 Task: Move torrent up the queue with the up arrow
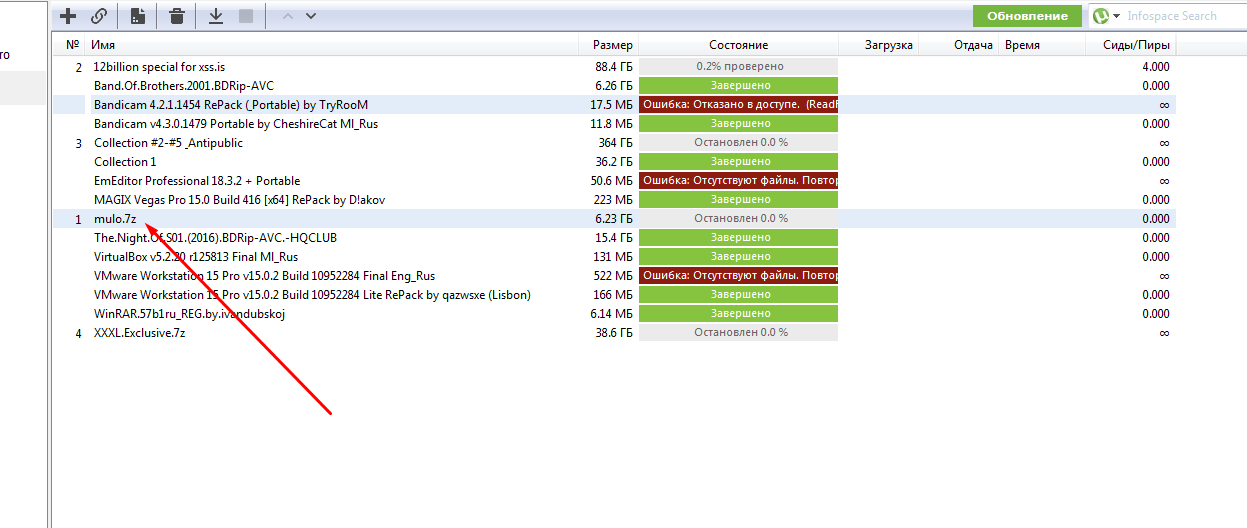288,16
